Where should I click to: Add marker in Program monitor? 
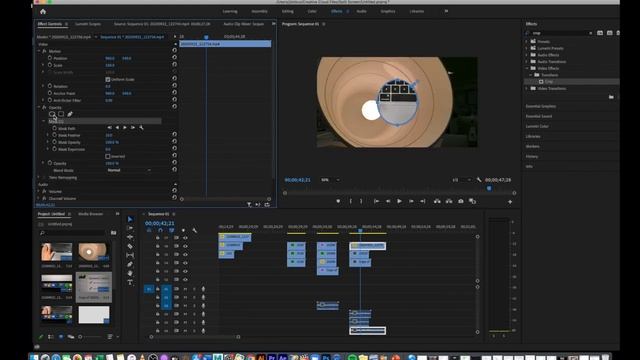pos(338,201)
